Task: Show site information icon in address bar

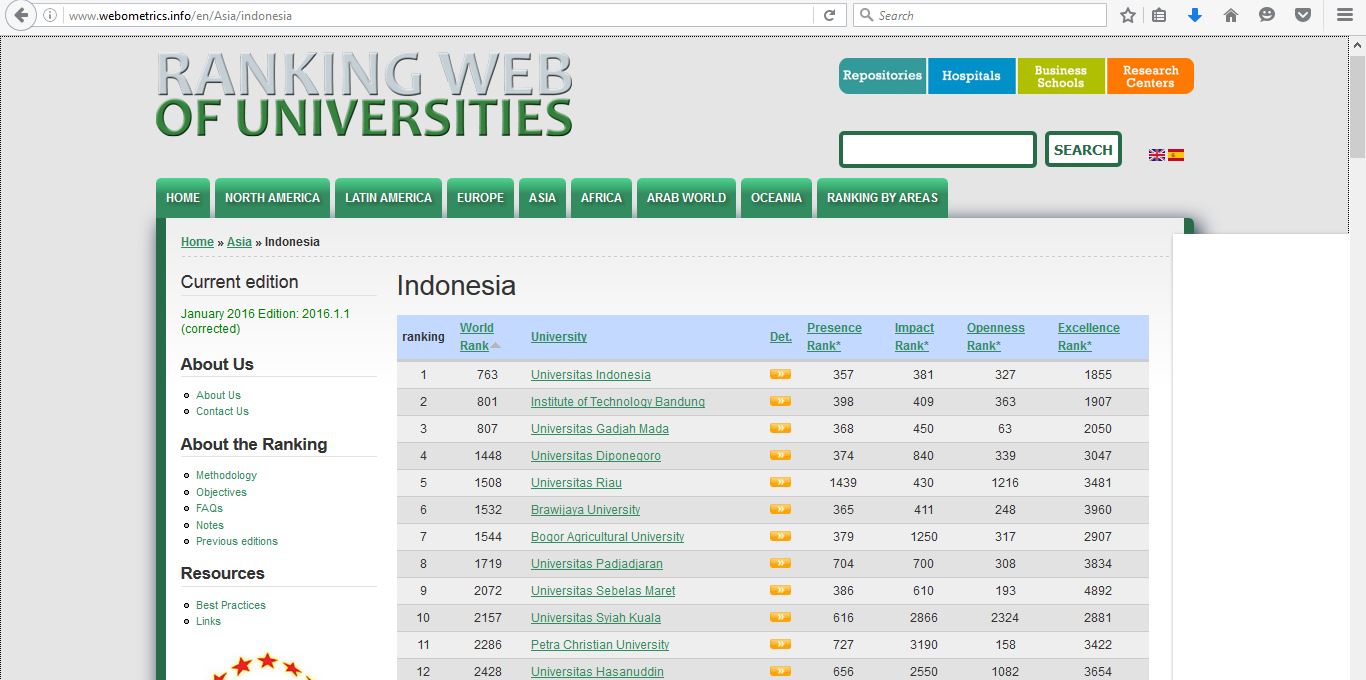Action: 50,15
